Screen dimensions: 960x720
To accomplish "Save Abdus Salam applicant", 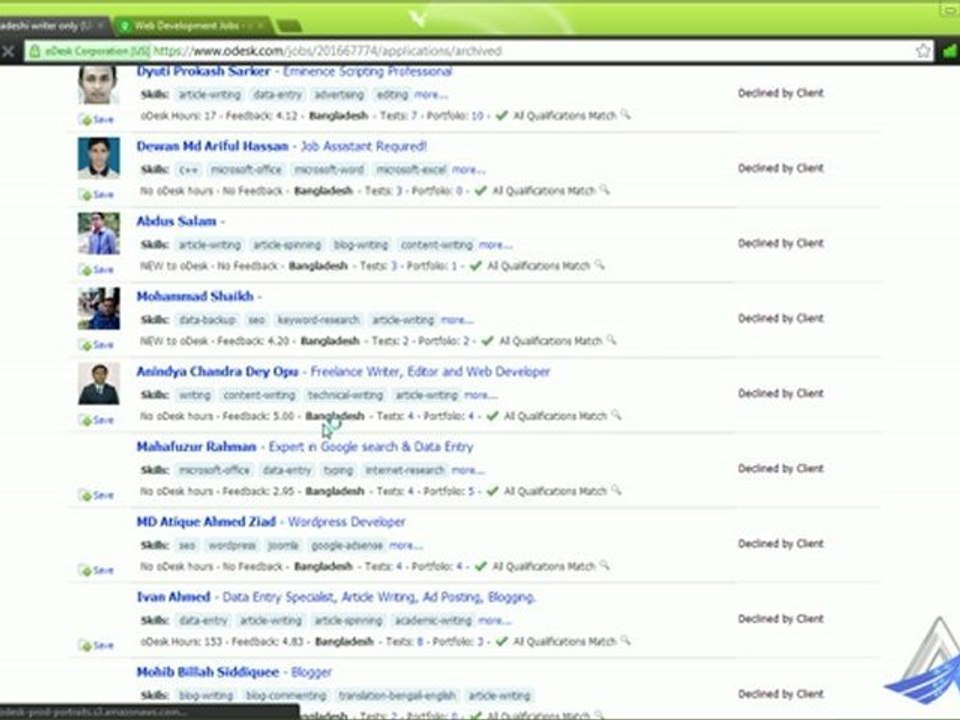I will click(x=97, y=270).
